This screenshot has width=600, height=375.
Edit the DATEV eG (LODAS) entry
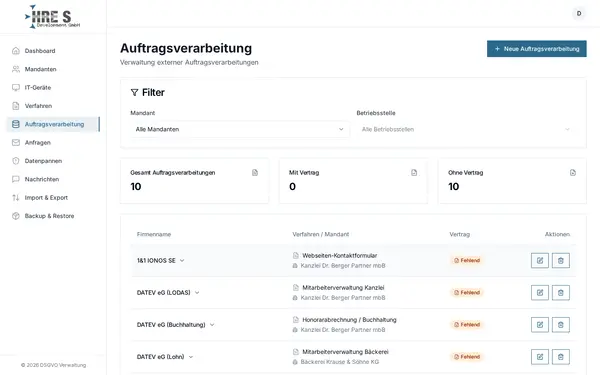[x=540, y=292]
